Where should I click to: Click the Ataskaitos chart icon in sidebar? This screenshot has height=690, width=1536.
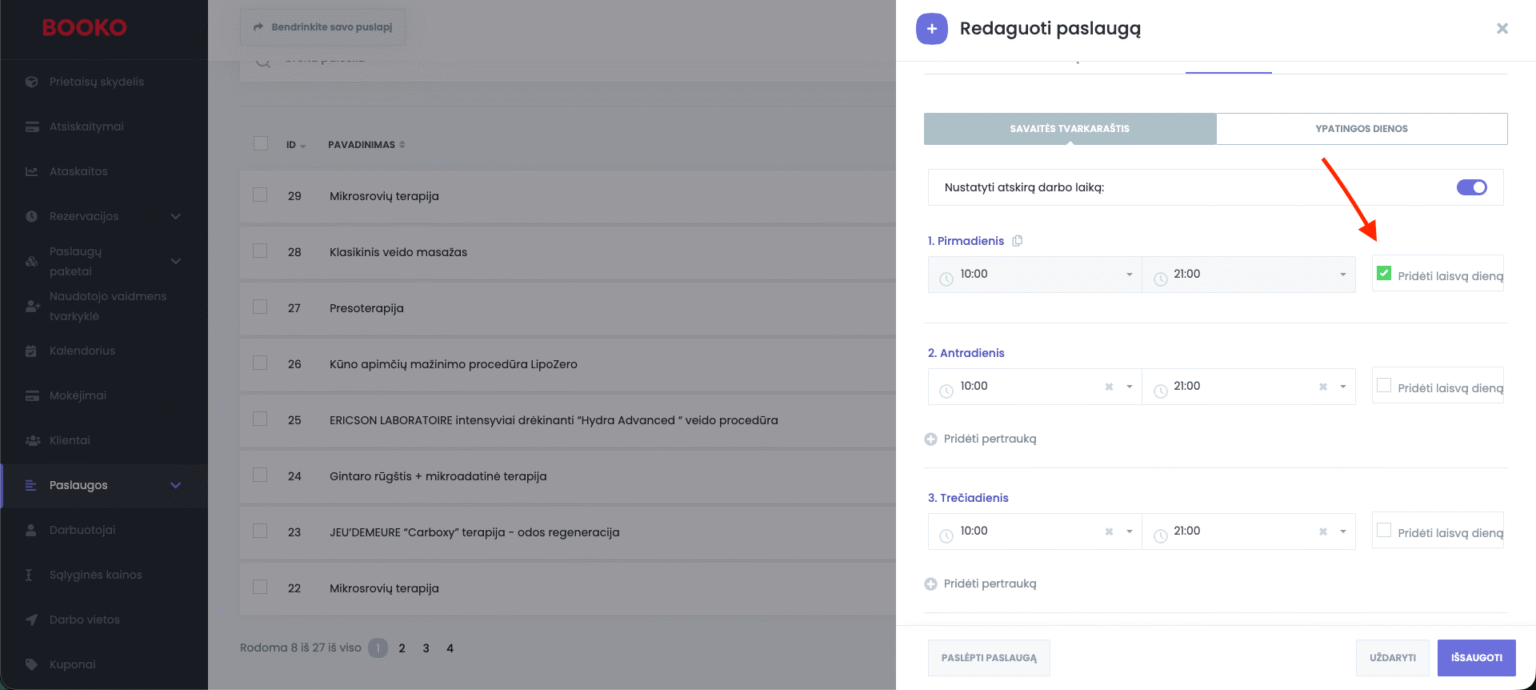click(31, 171)
